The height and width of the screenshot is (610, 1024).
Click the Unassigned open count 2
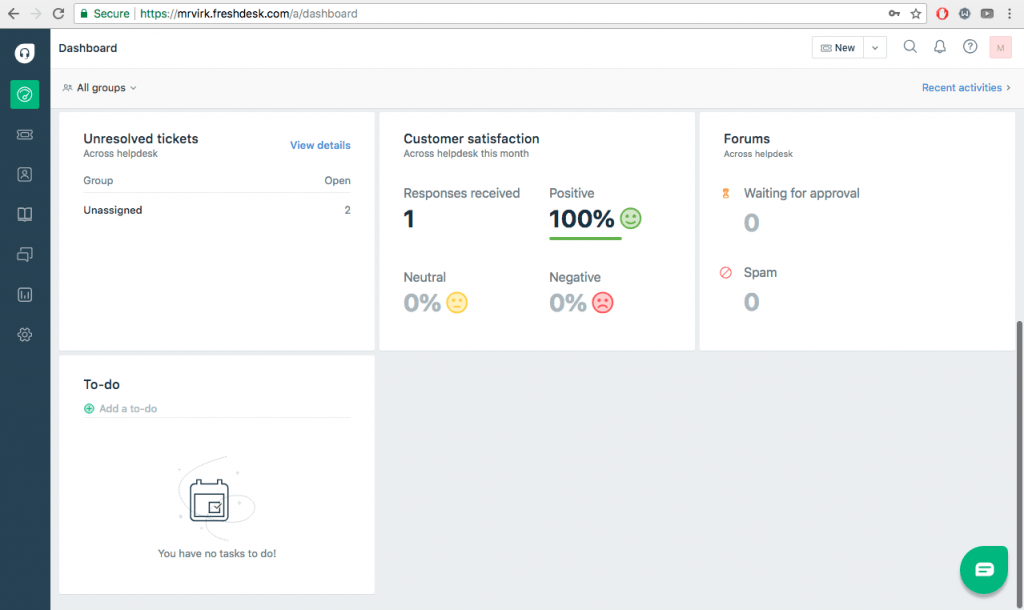[347, 210]
